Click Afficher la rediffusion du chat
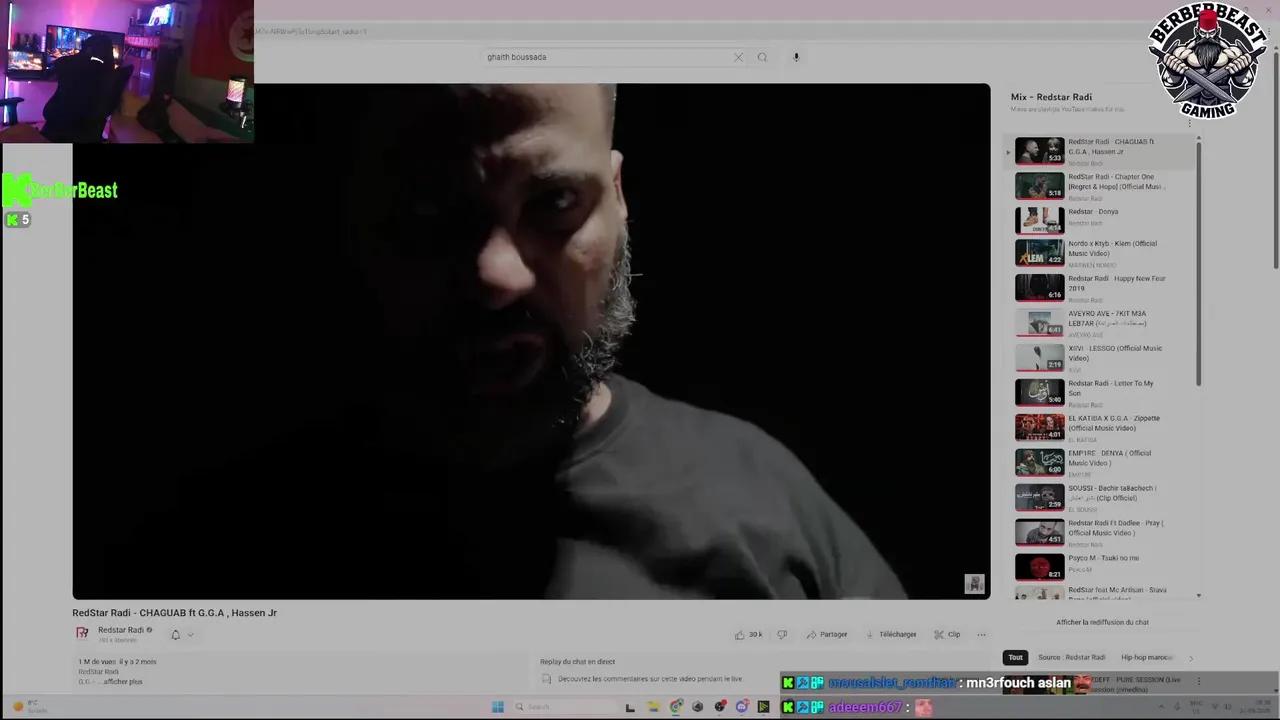The height and width of the screenshot is (720, 1280). tap(1102, 622)
